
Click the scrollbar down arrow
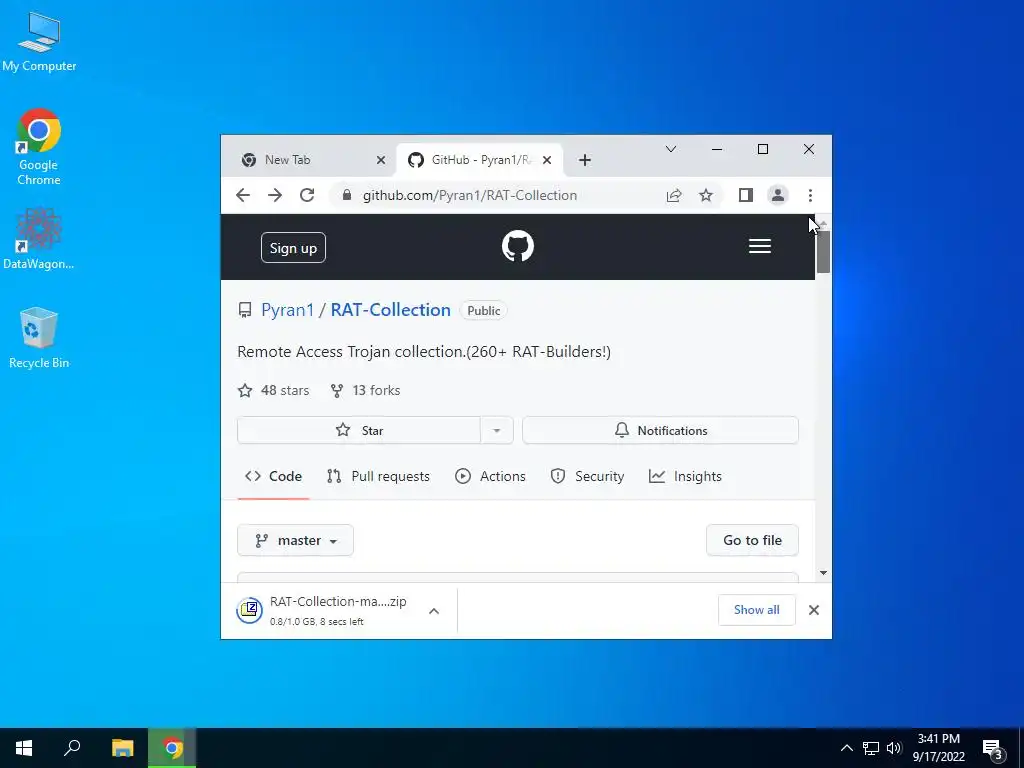click(x=824, y=573)
